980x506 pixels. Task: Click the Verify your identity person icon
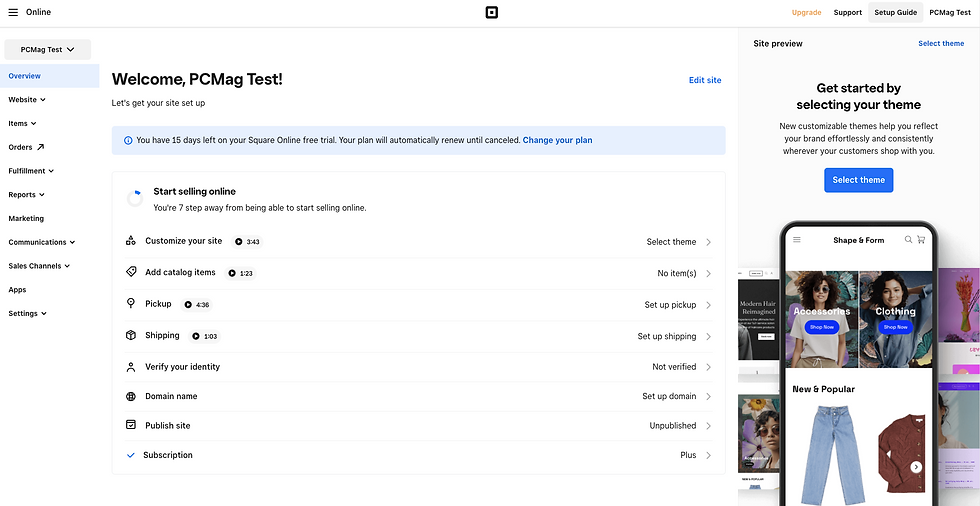pyautogui.click(x=131, y=367)
